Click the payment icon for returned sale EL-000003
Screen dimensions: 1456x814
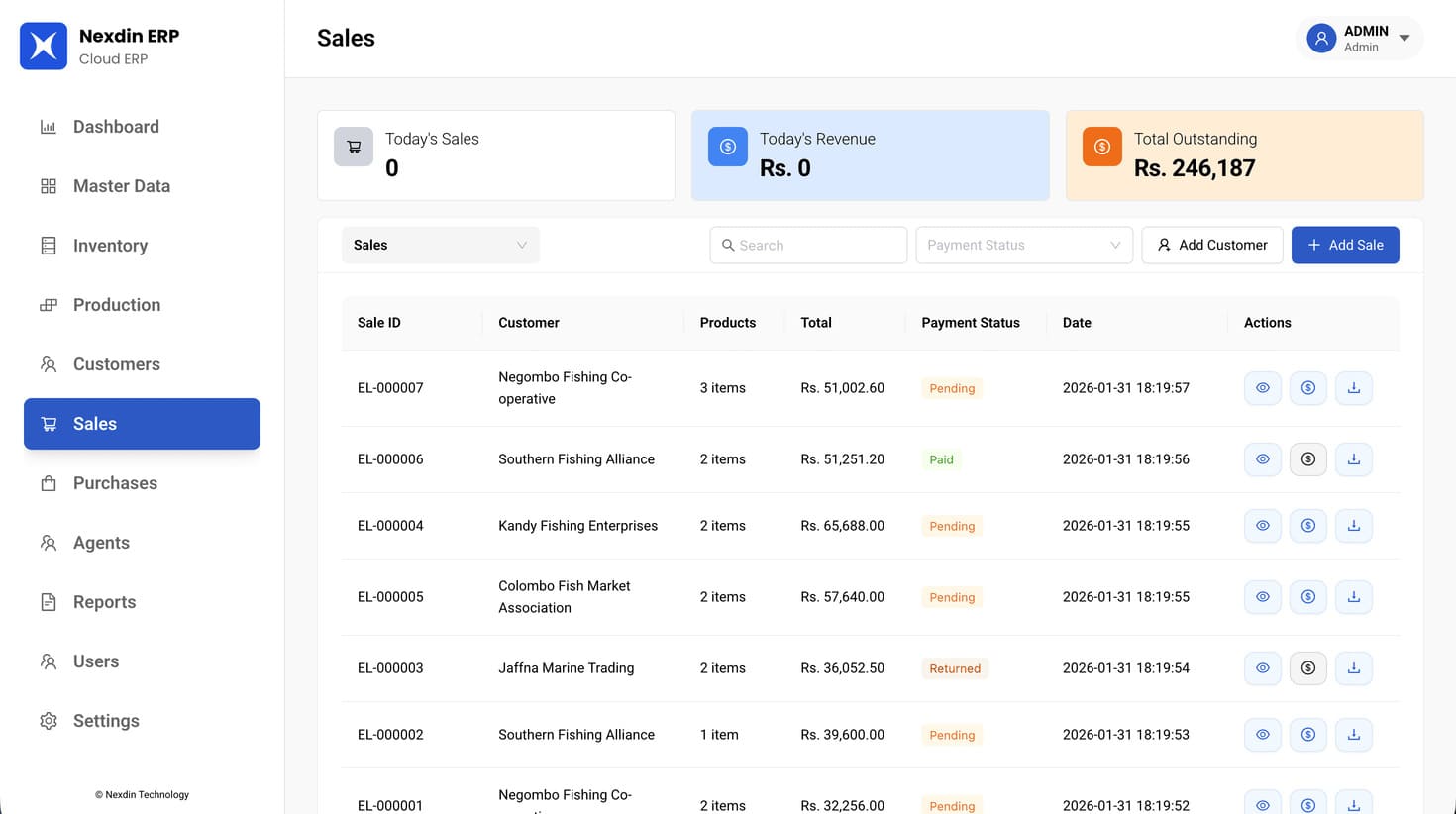coord(1307,667)
